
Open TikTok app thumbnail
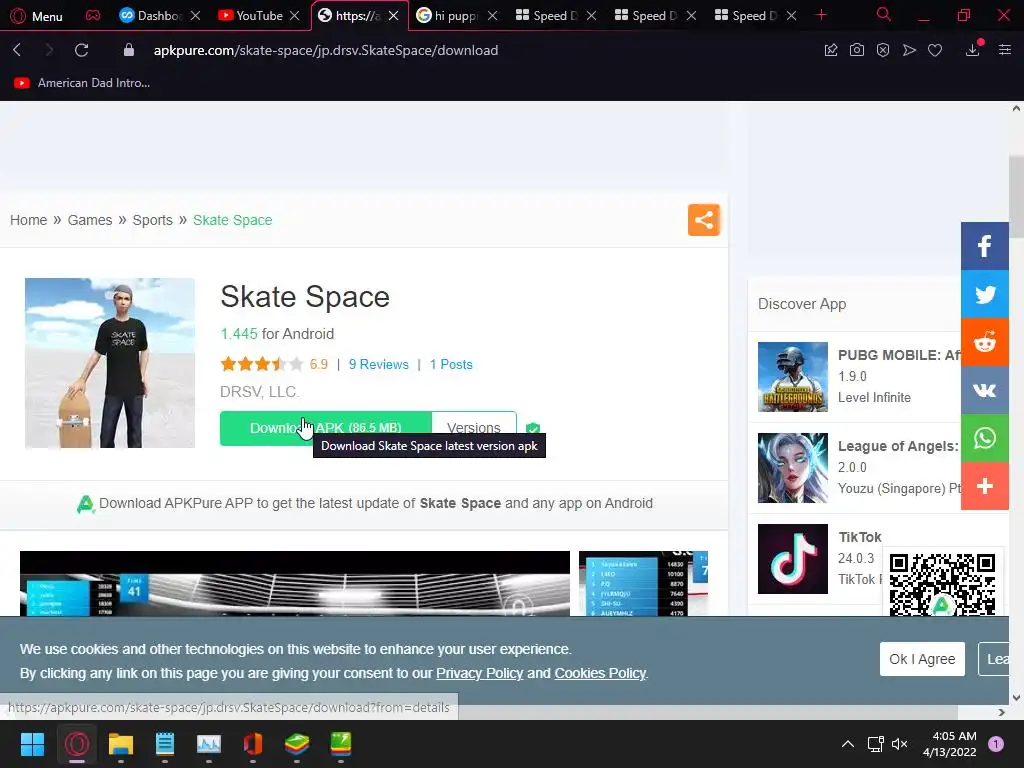pyautogui.click(x=793, y=559)
